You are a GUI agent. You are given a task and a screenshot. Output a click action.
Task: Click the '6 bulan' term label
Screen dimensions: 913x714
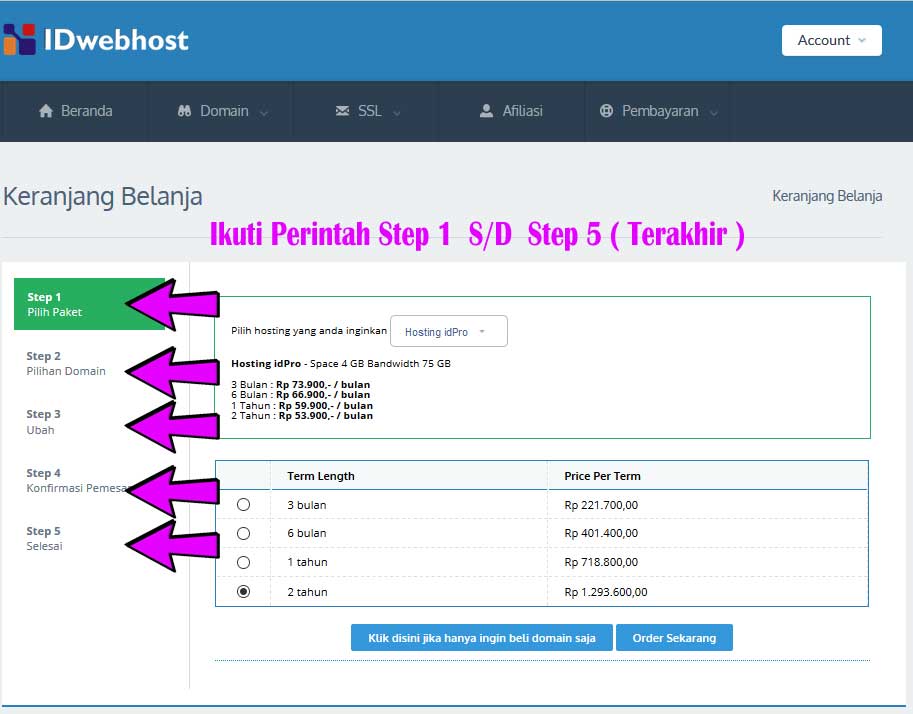click(x=307, y=533)
